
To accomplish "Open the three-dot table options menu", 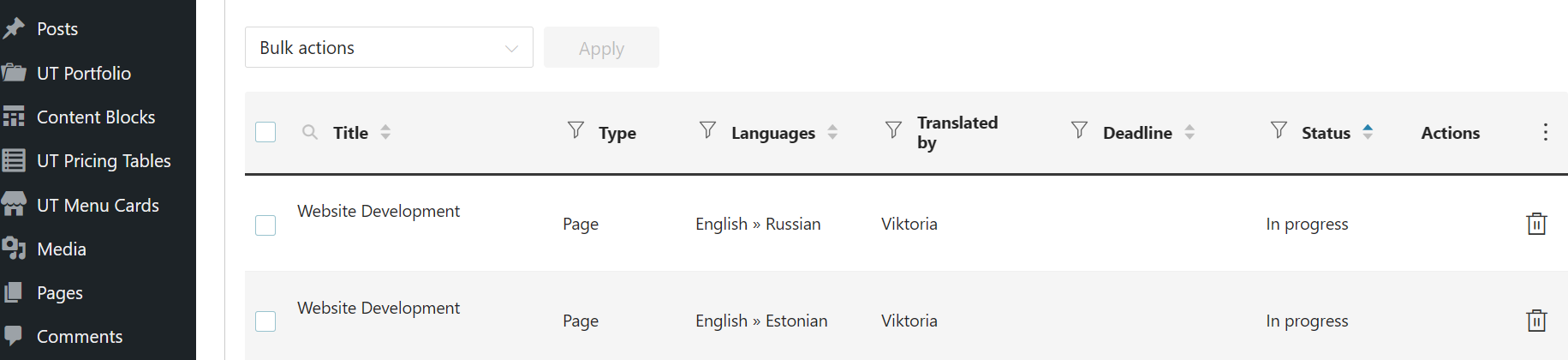I will tap(1545, 132).
